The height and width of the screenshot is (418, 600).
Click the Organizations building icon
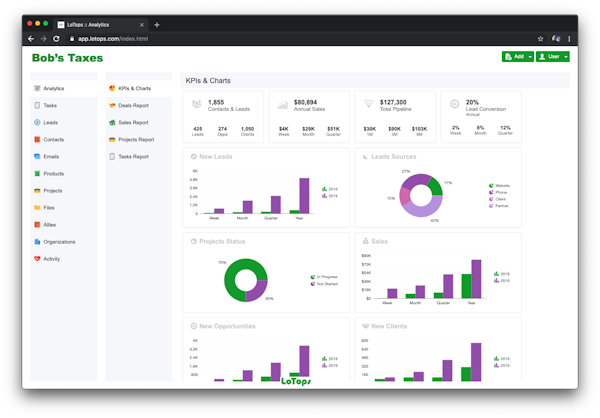click(37, 241)
